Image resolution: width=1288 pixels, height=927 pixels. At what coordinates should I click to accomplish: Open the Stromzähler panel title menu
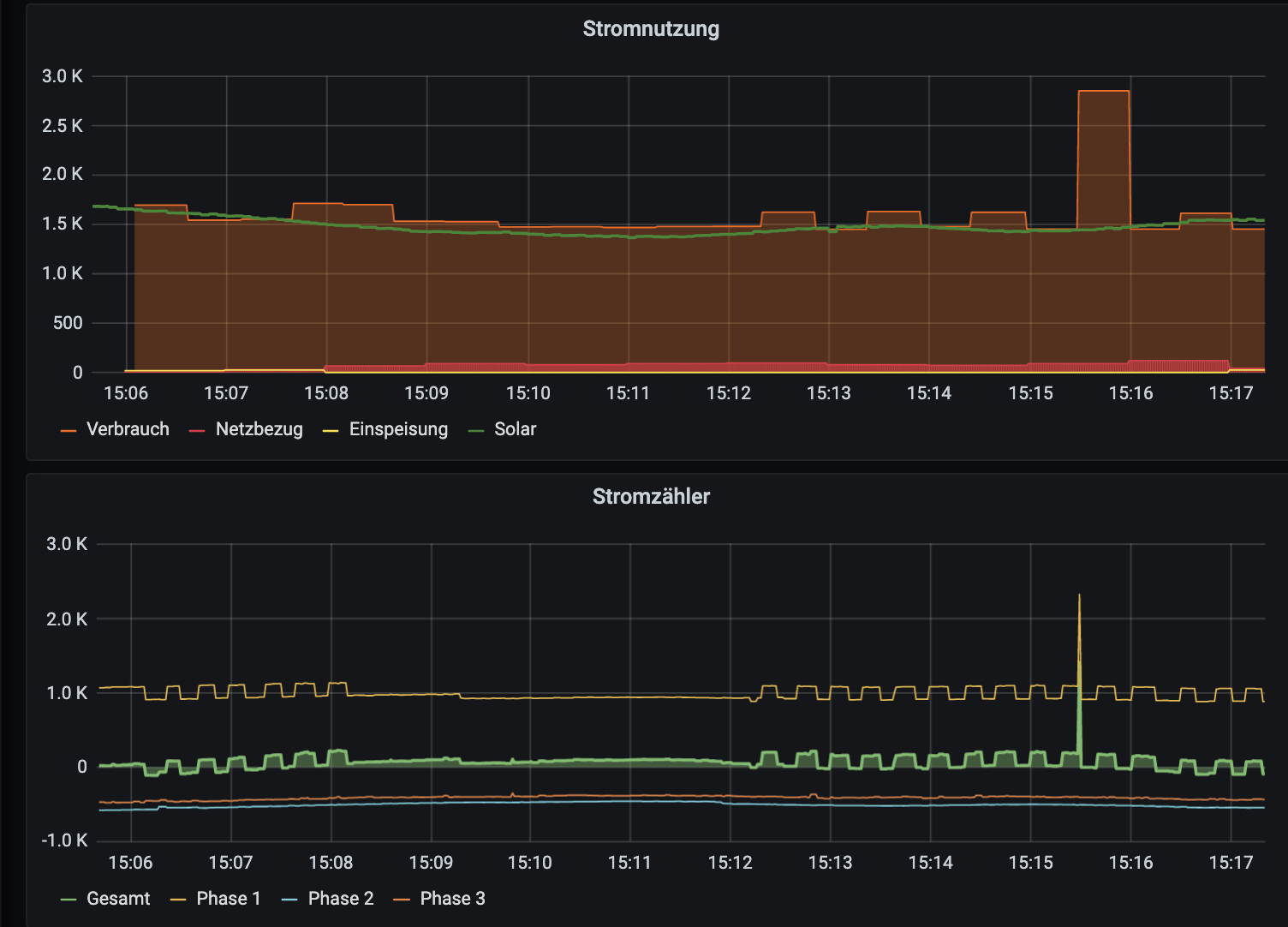point(651,496)
